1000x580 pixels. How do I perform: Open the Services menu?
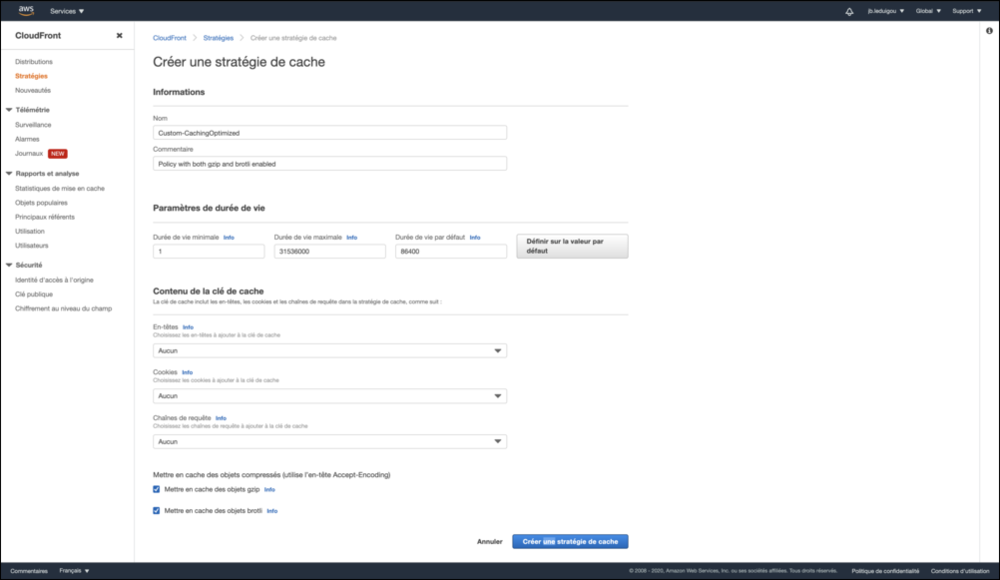click(67, 11)
